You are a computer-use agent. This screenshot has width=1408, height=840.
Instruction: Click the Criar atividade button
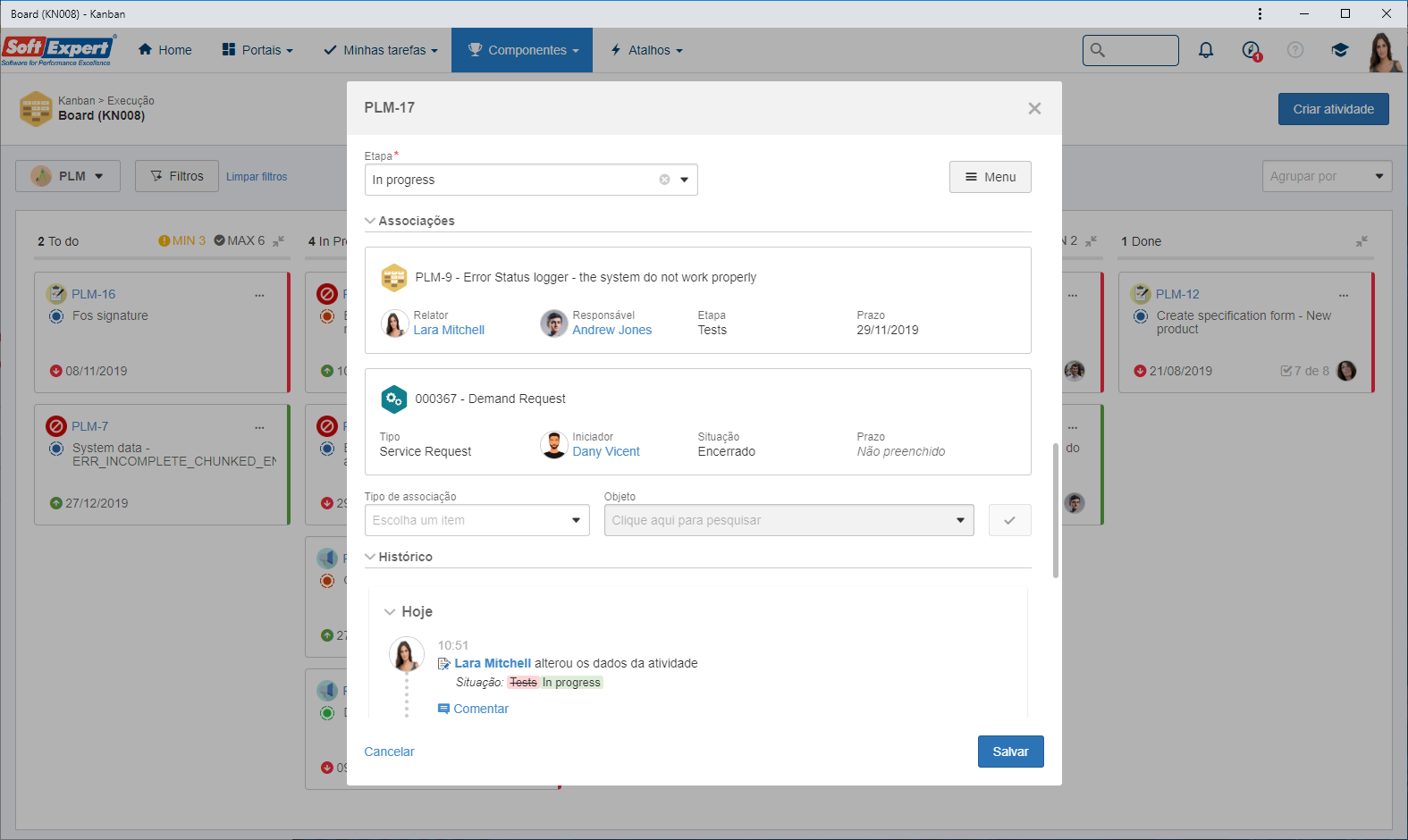(x=1333, y=109)
